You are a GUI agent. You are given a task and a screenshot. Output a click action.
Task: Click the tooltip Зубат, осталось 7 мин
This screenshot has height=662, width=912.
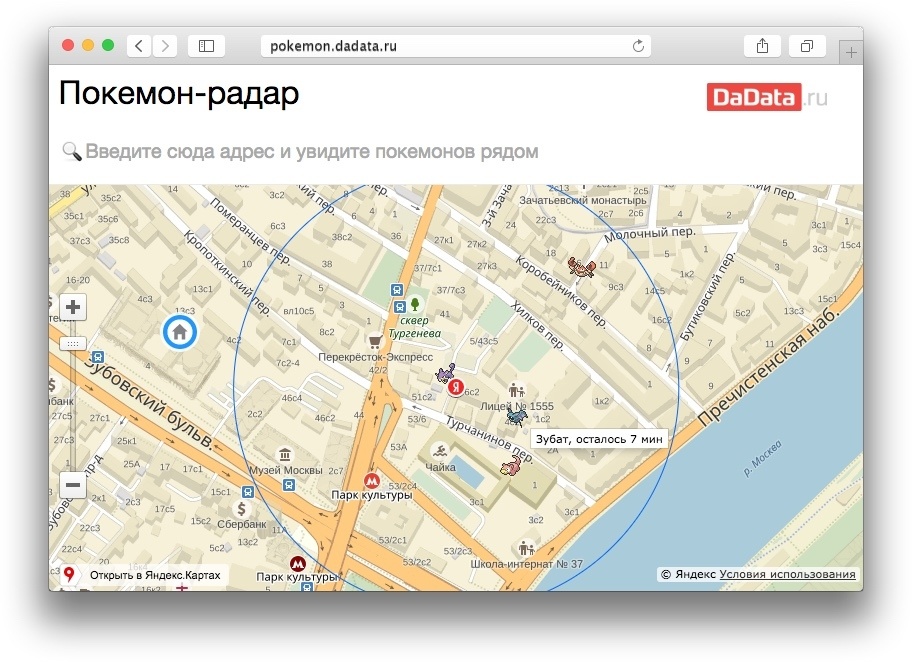tap(600, 438)
